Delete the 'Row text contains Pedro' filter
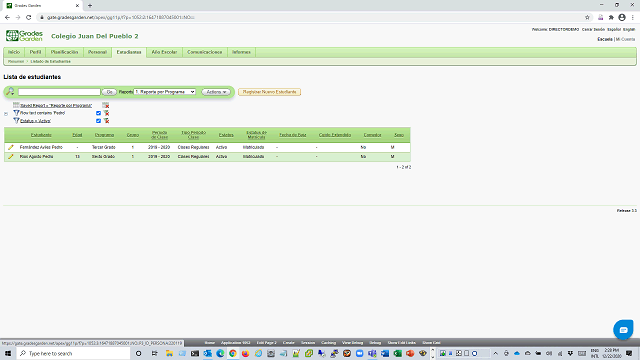Image resolution: width=640 pixels, height=360 pixels. [x=106, y=113]
